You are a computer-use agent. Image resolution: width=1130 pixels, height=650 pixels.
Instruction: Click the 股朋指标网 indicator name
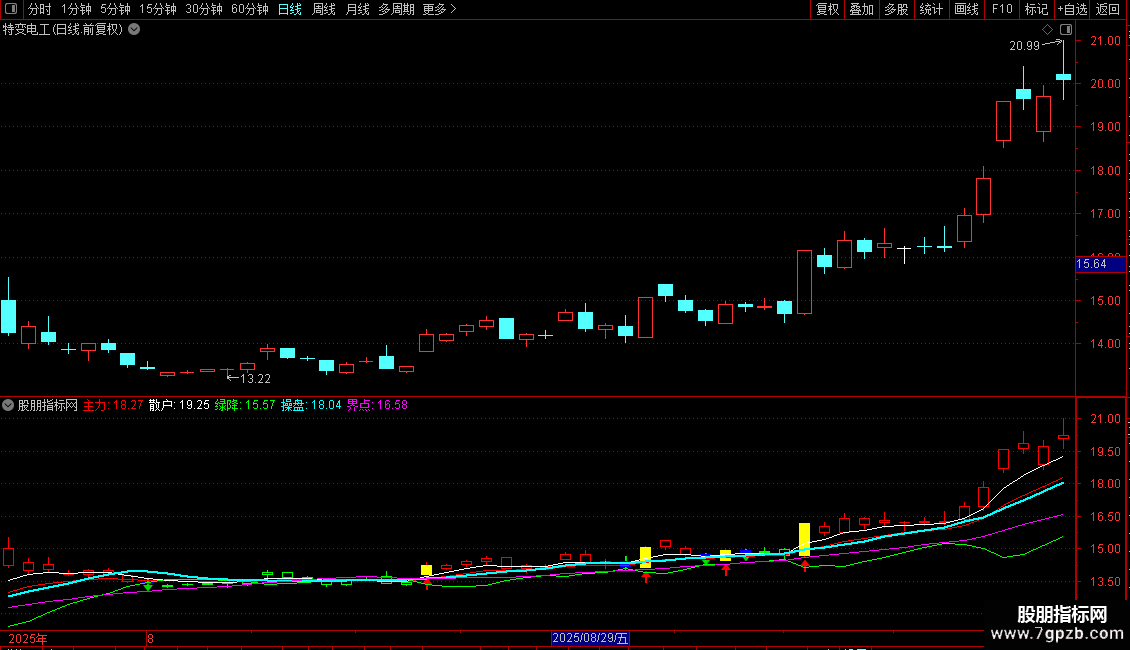(x=48, y=405)
